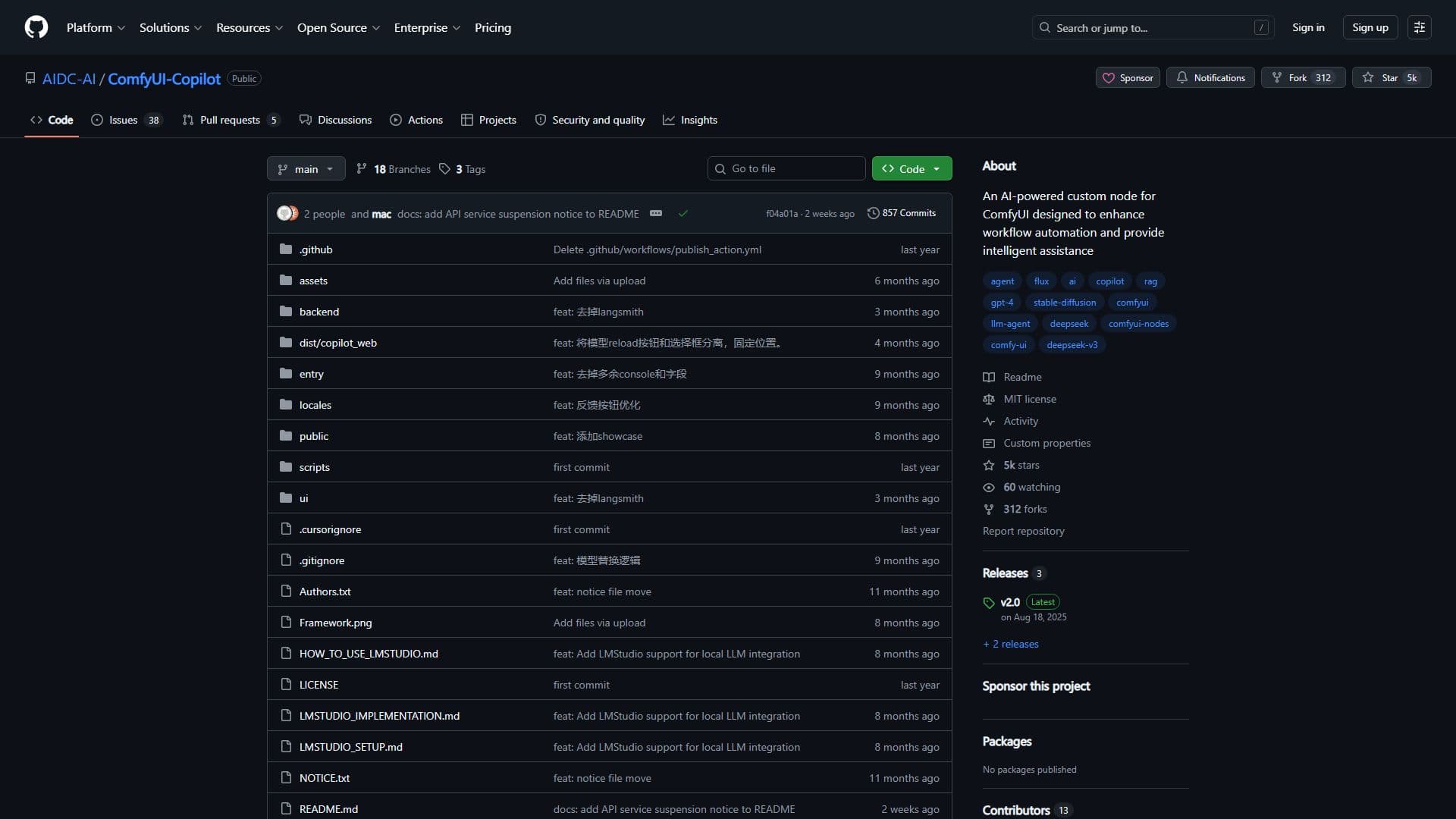The width and height of the screenshot is (1456, 819).
Task: Click the Sponsor button
Action: pyautogui.click(x=1128, y=77)
